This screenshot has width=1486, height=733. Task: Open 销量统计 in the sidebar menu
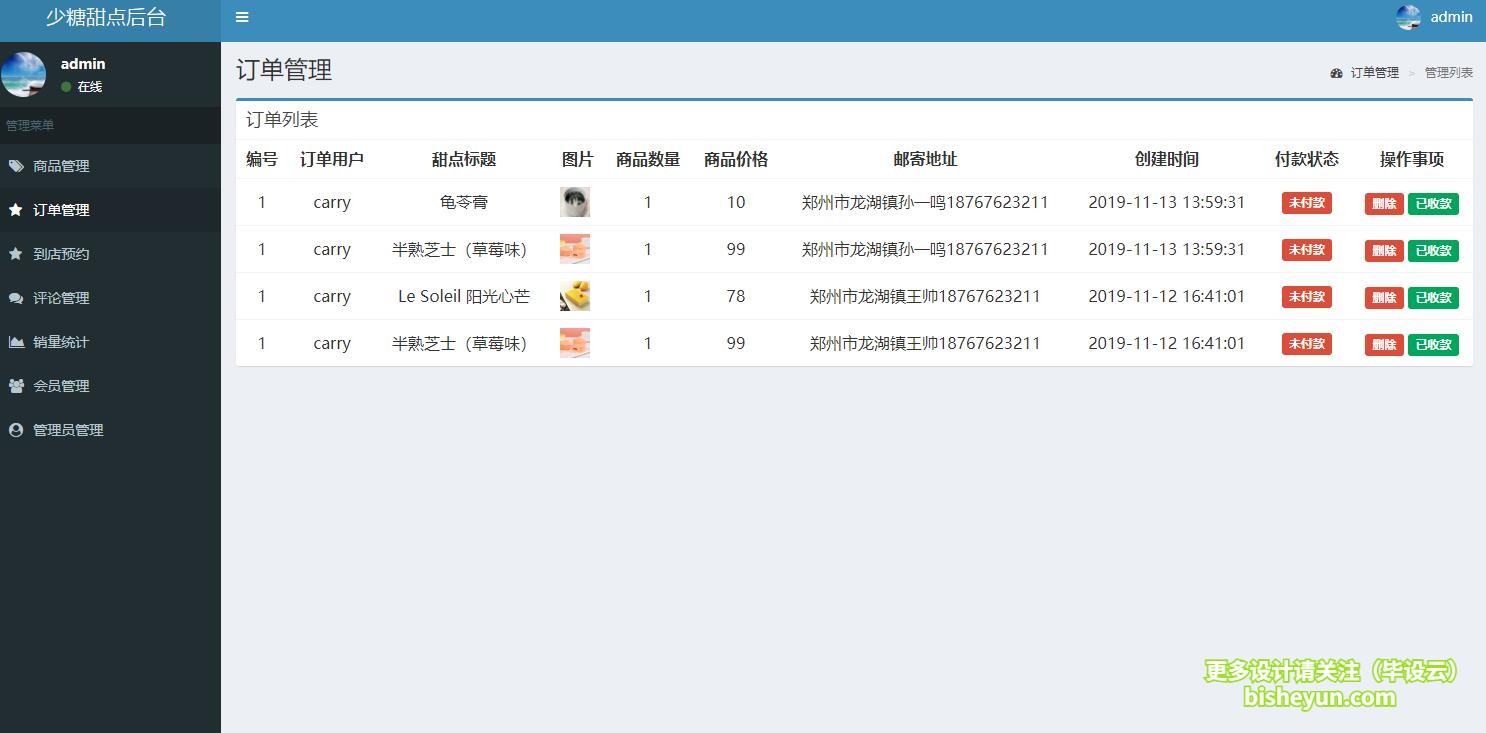point(61,342)
